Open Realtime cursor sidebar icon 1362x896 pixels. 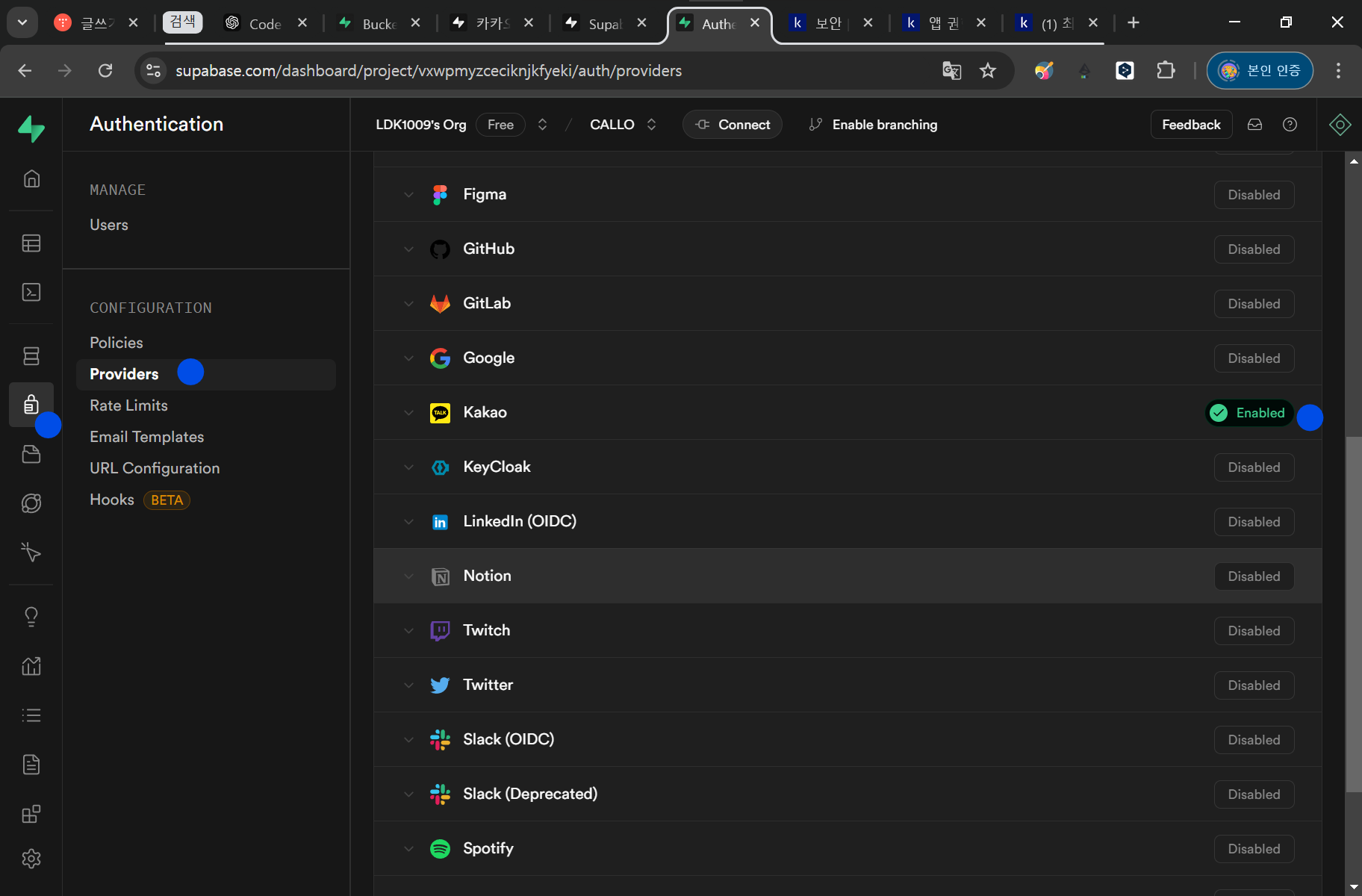[x=31, y=552]
